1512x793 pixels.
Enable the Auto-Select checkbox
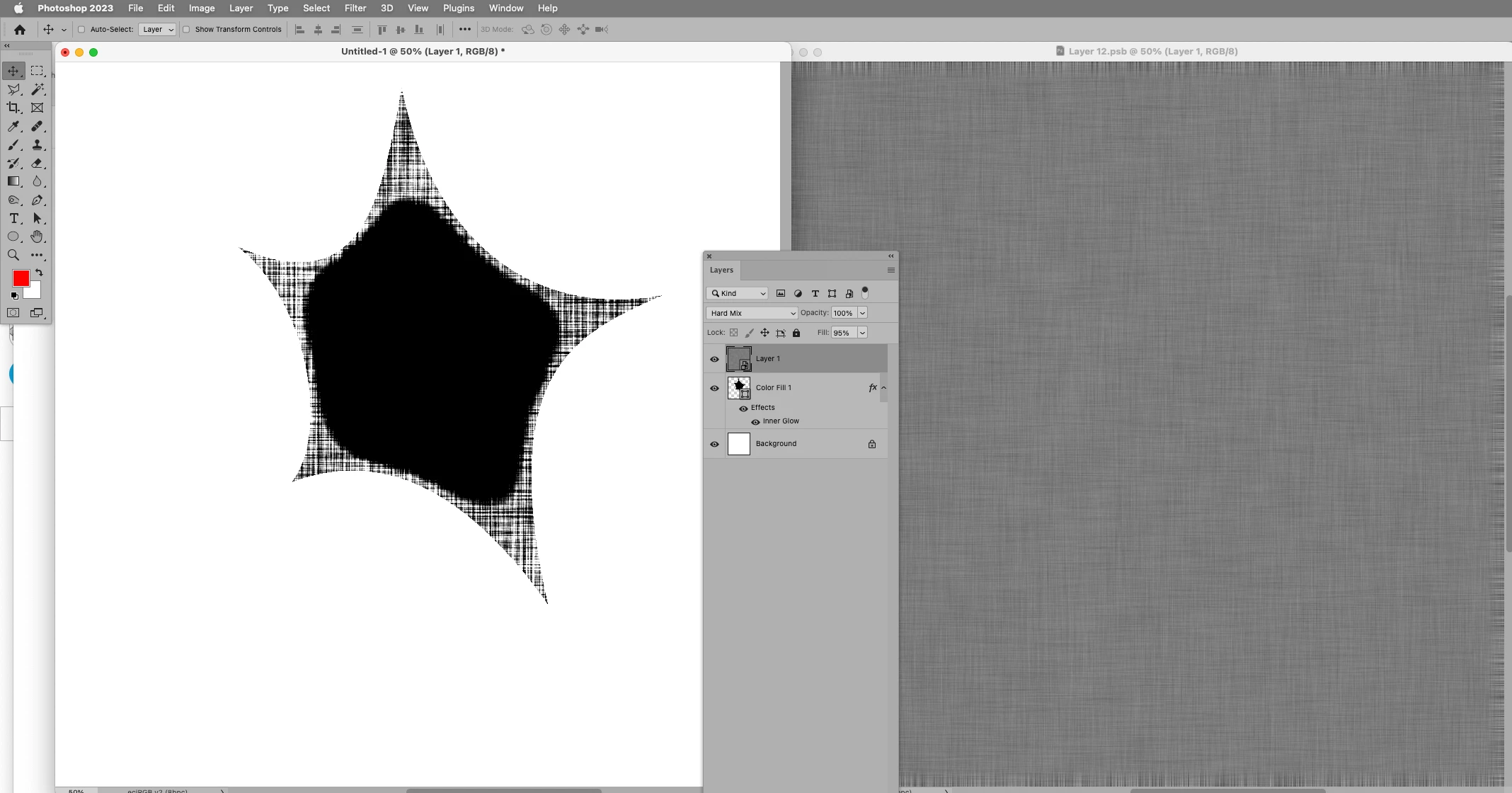(81, 30)
